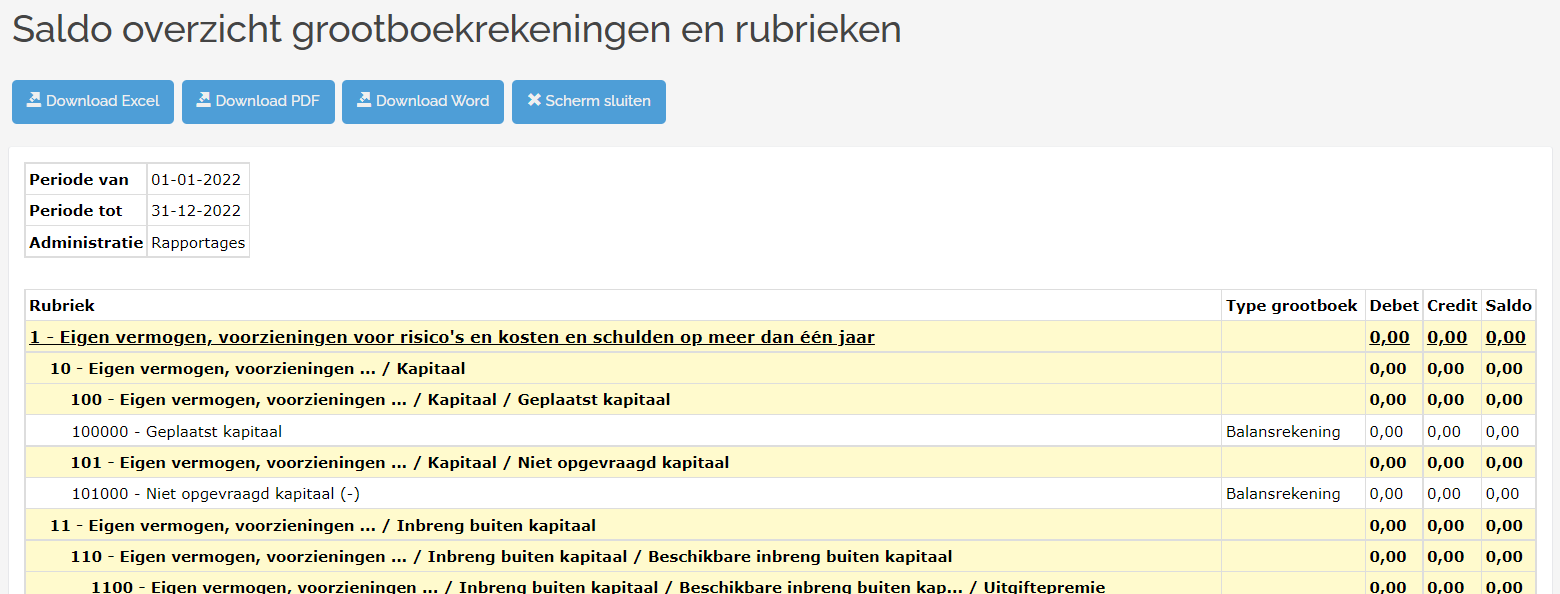The height and width of the screenshot is (594, 1560).
Task: Click the download icon on Download Excel button
Action: tap(35, 101)
